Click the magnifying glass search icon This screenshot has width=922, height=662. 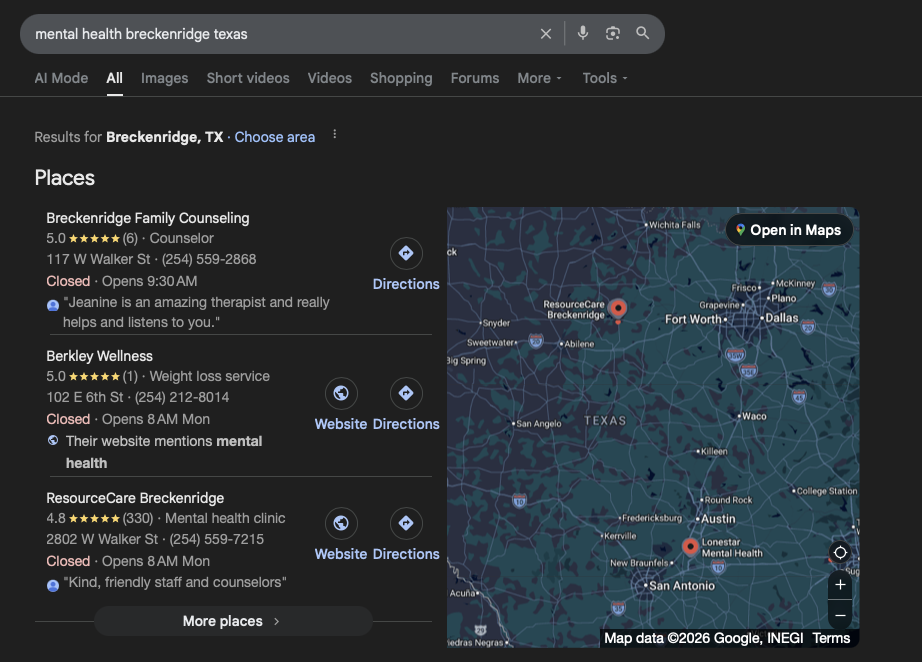(x=642, y=33)
